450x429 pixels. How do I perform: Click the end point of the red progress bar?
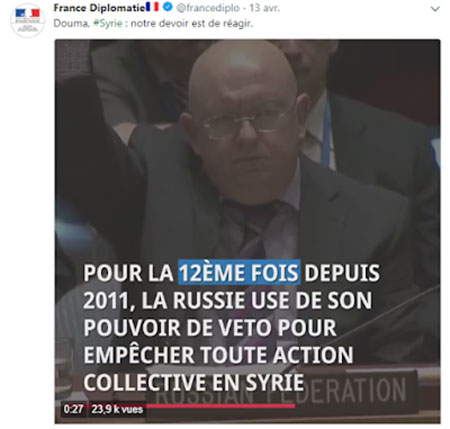[x=294, y=406]
